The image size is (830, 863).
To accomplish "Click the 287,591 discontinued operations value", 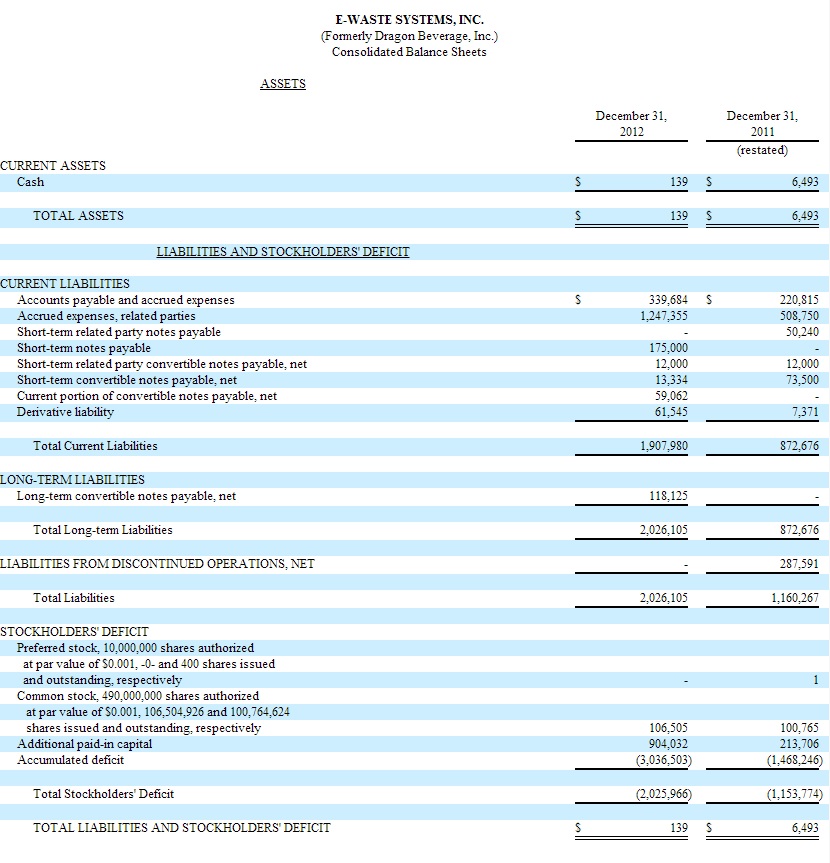I will [799, 564].
